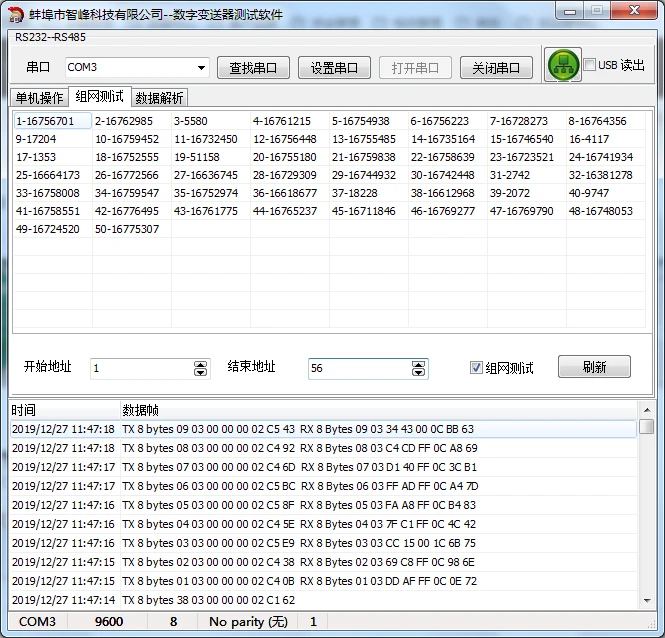Viewport: 665px width, 638px height.
Task: Select cell 50-16775307
Action: [x=131, y=229]
